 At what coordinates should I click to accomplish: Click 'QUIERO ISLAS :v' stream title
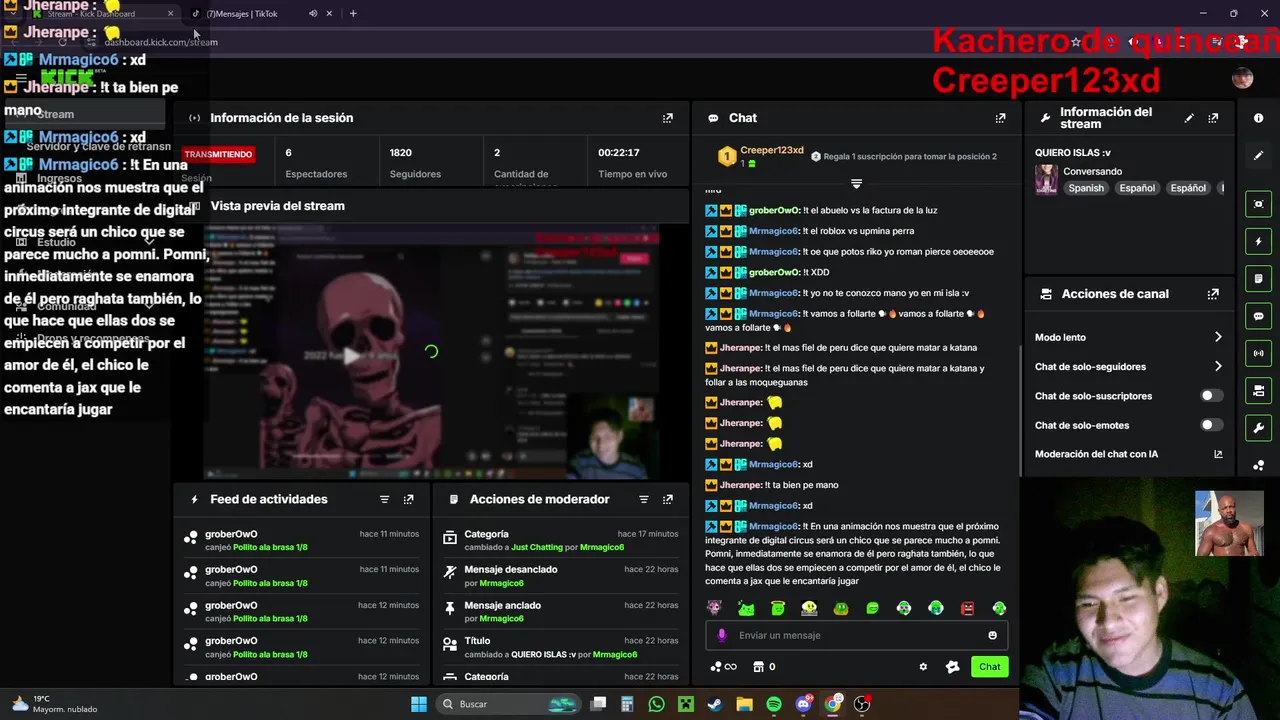pyautogui.click(x=1073, y=153)
